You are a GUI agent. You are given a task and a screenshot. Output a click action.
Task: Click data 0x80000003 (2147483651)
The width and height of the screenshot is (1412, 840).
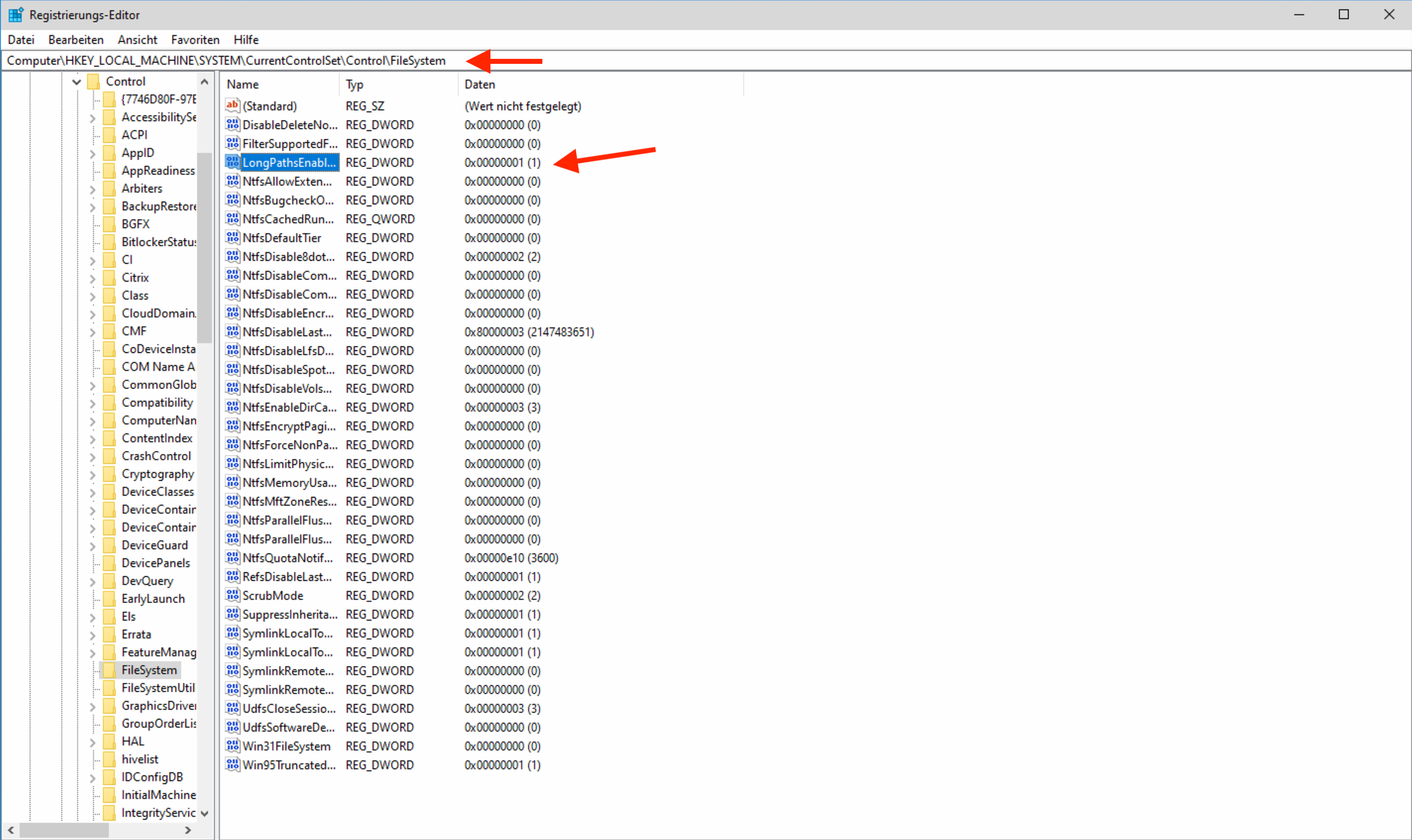click(529, 332)
